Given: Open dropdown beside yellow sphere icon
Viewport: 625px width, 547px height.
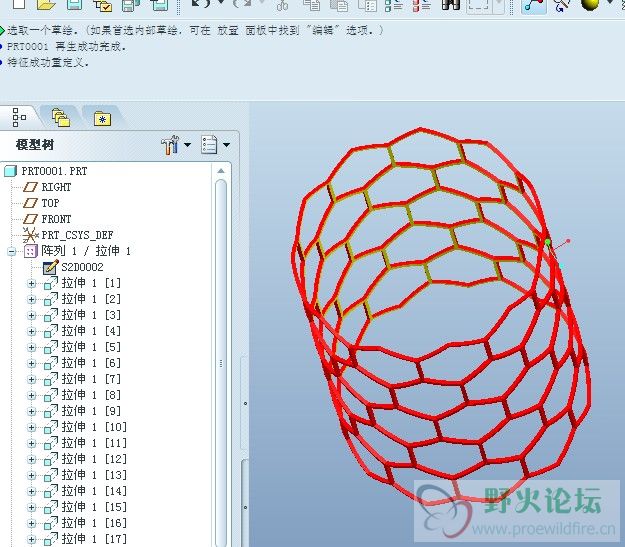Looking at the screenshot, I should [610, 3].
